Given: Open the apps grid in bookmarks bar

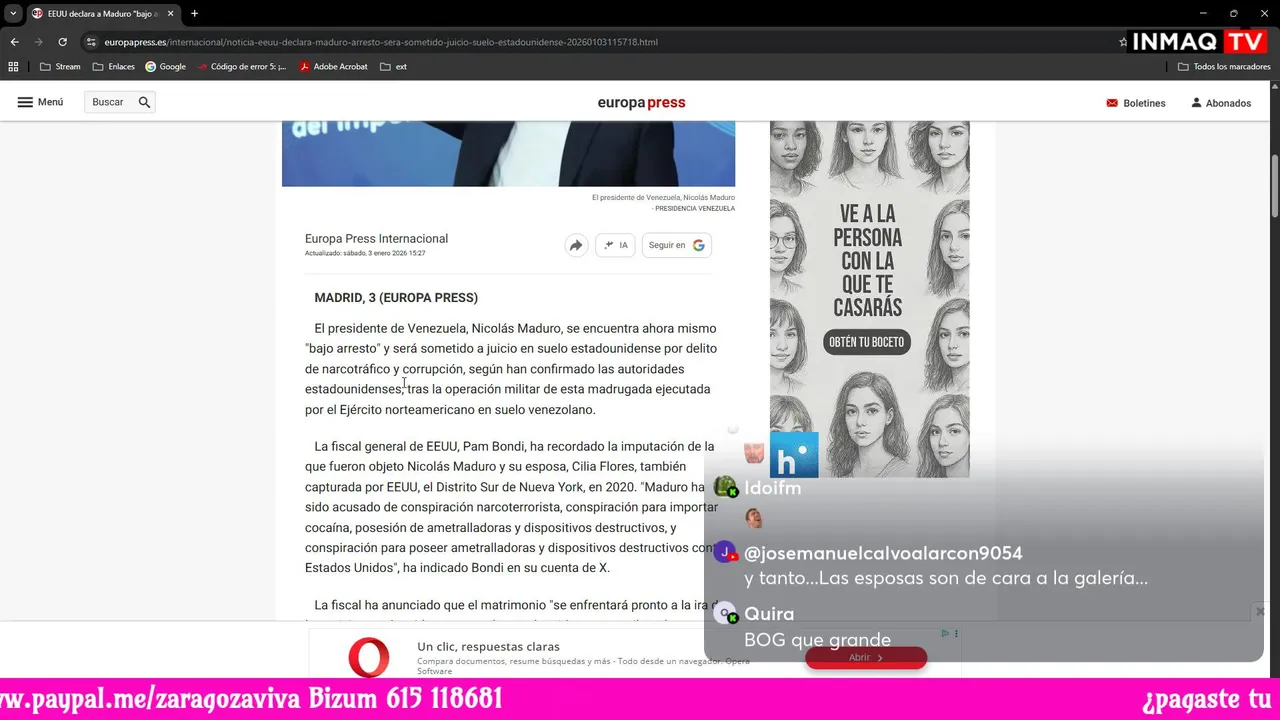Looking at the screenshot, I should (x=13, y=67).
